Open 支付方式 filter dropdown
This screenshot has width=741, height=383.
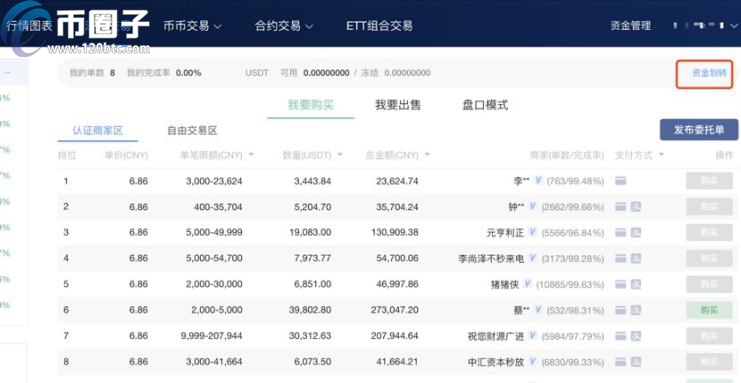pos(661,155)
